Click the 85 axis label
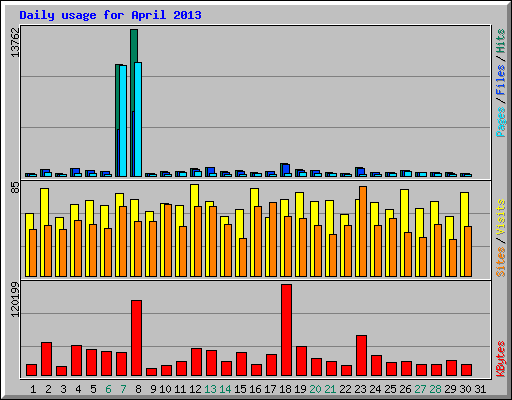 (x=15, y=188)
